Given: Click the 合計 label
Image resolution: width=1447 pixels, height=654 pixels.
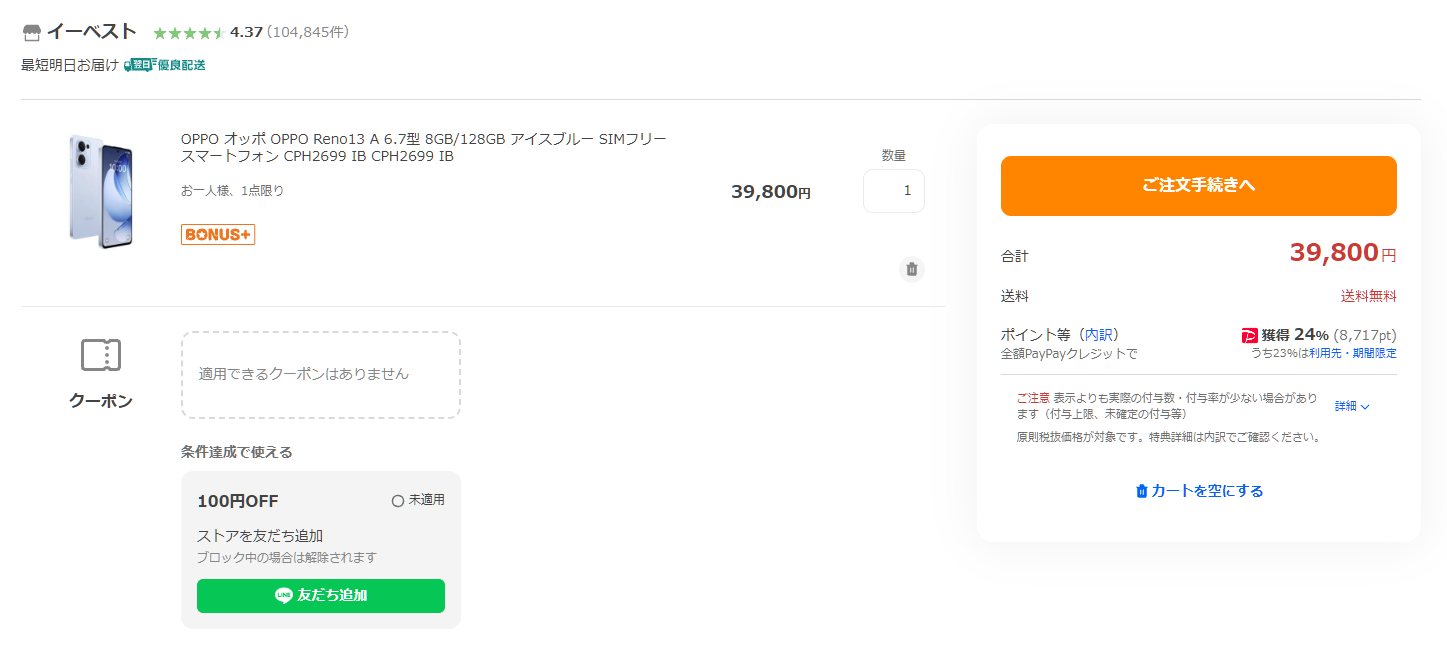Looking at the screenshot, I should (x=1015, y=257).
